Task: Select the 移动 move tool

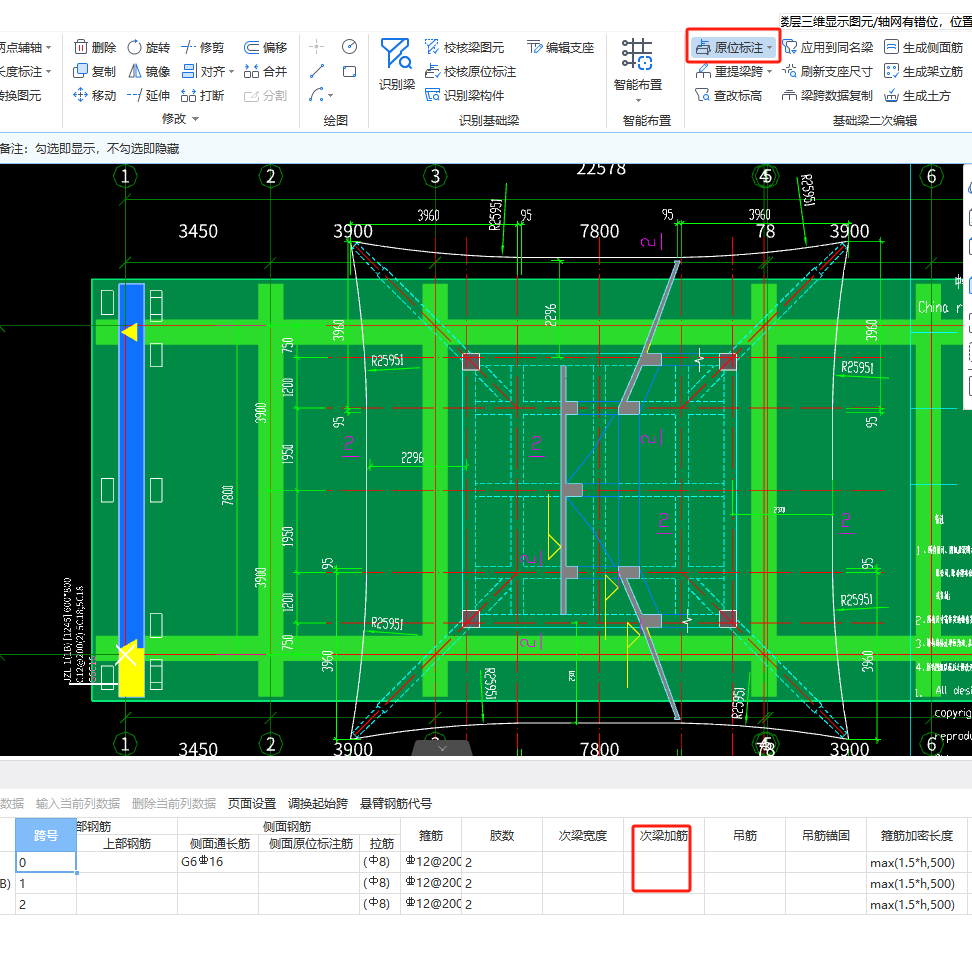Action: tap(95, 96)
